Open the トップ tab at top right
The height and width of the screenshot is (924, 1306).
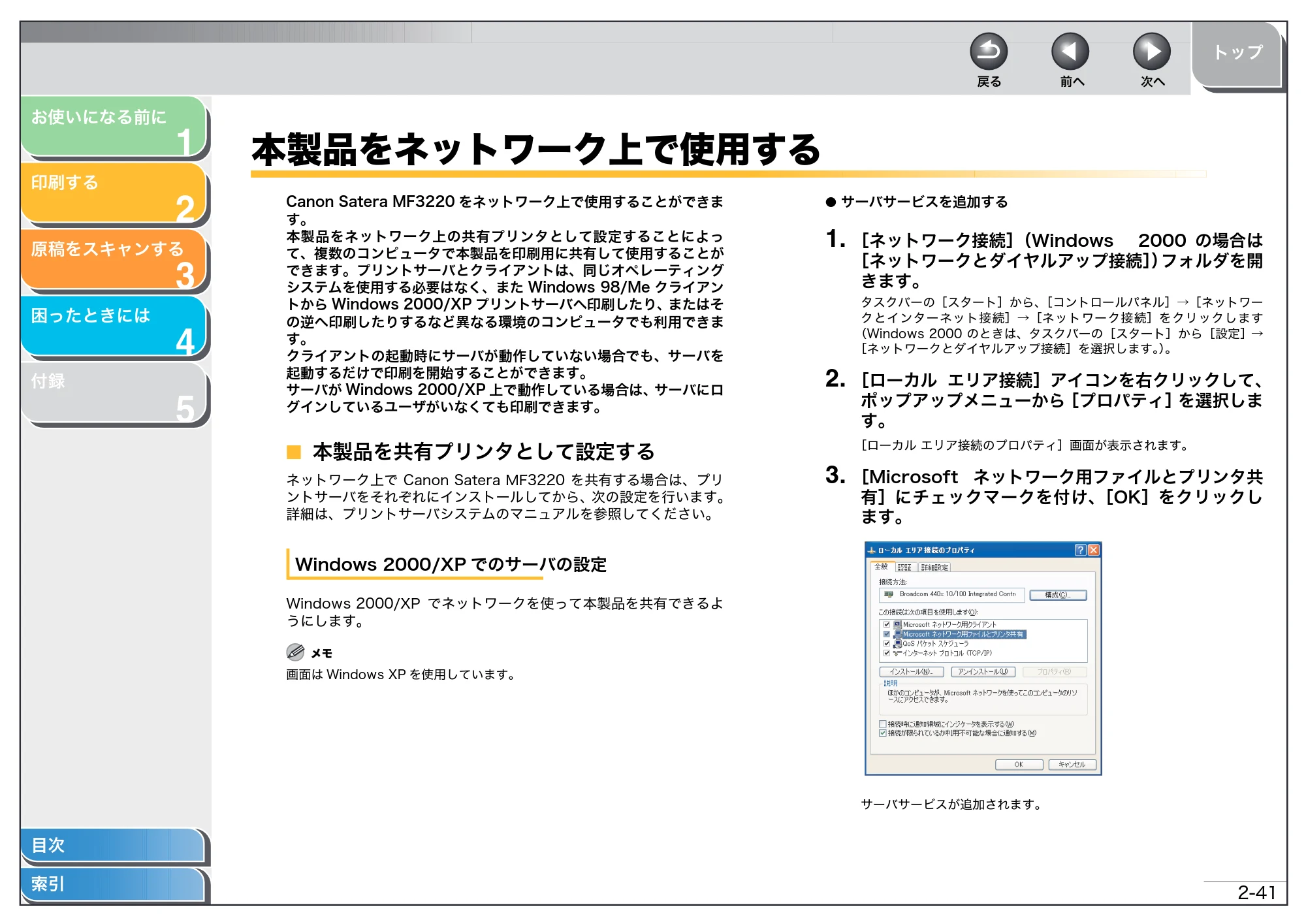pos(1237,54)
